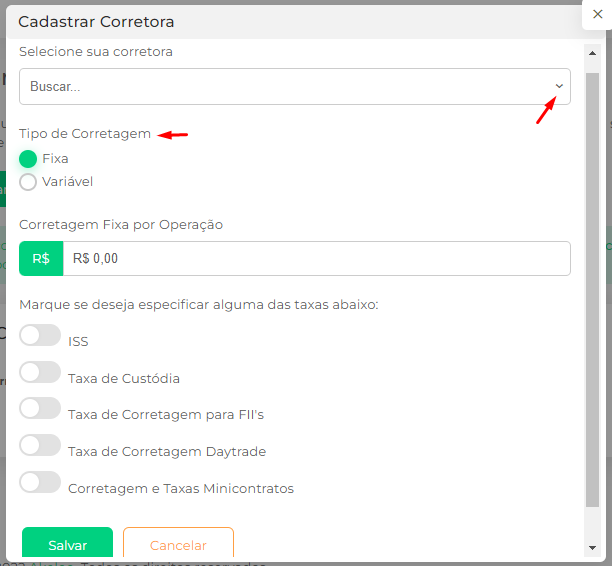612x566 pixels.
Task: Click the Tipo de Corretagem label
Action: tap(85, 134)
